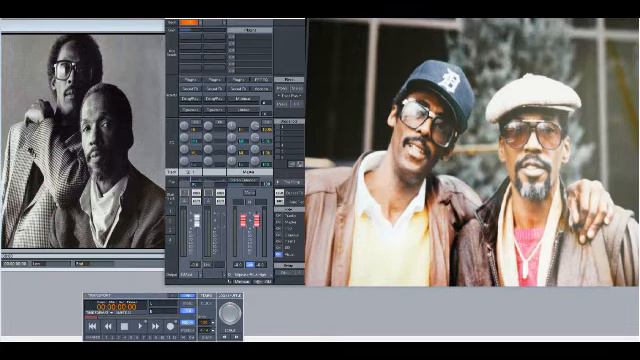Click left snapshot icon below snapshot list
The image size is (640, 360).
tap(291, 164)
